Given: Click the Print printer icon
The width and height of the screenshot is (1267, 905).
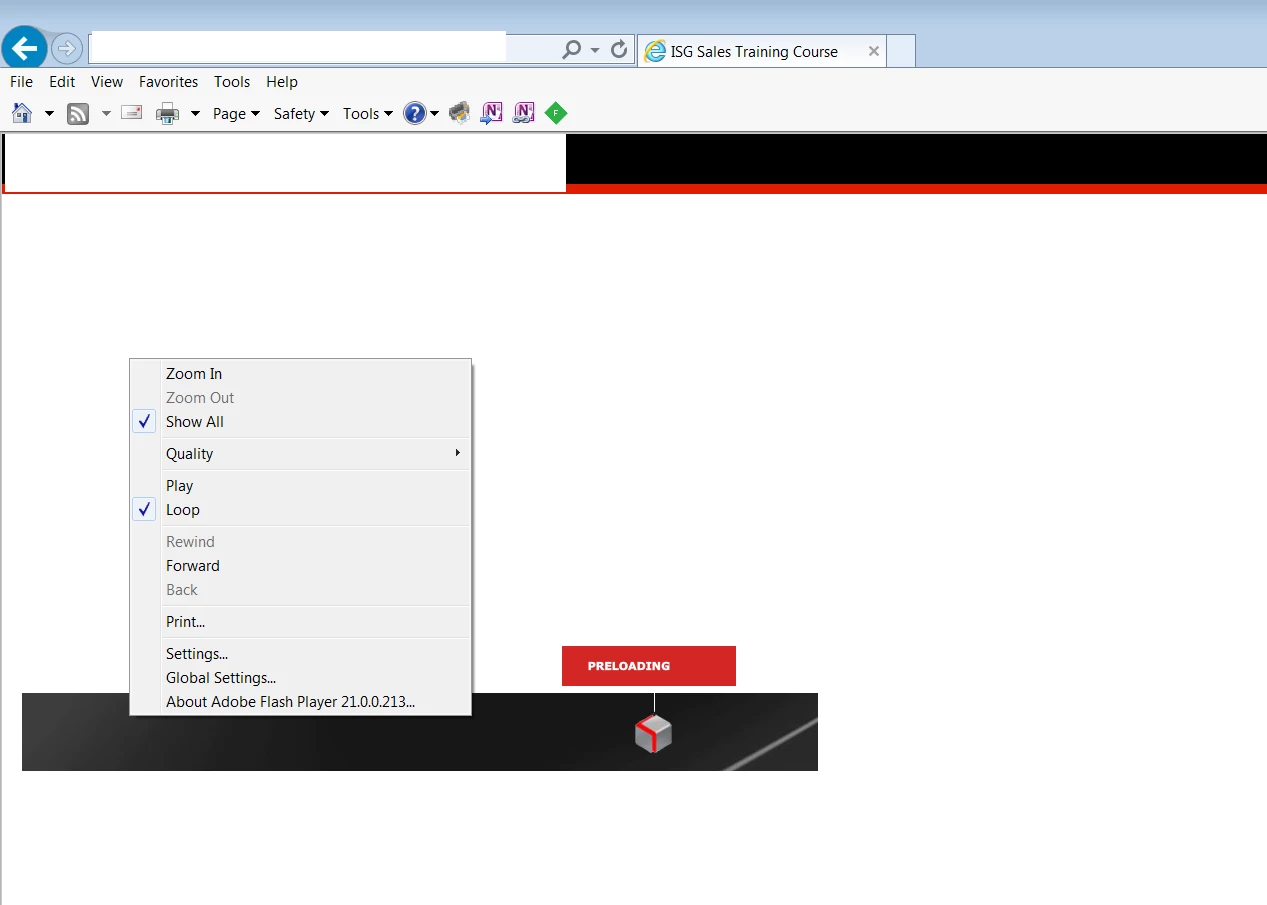Looking at the screenshot, I should pos(168,114).
